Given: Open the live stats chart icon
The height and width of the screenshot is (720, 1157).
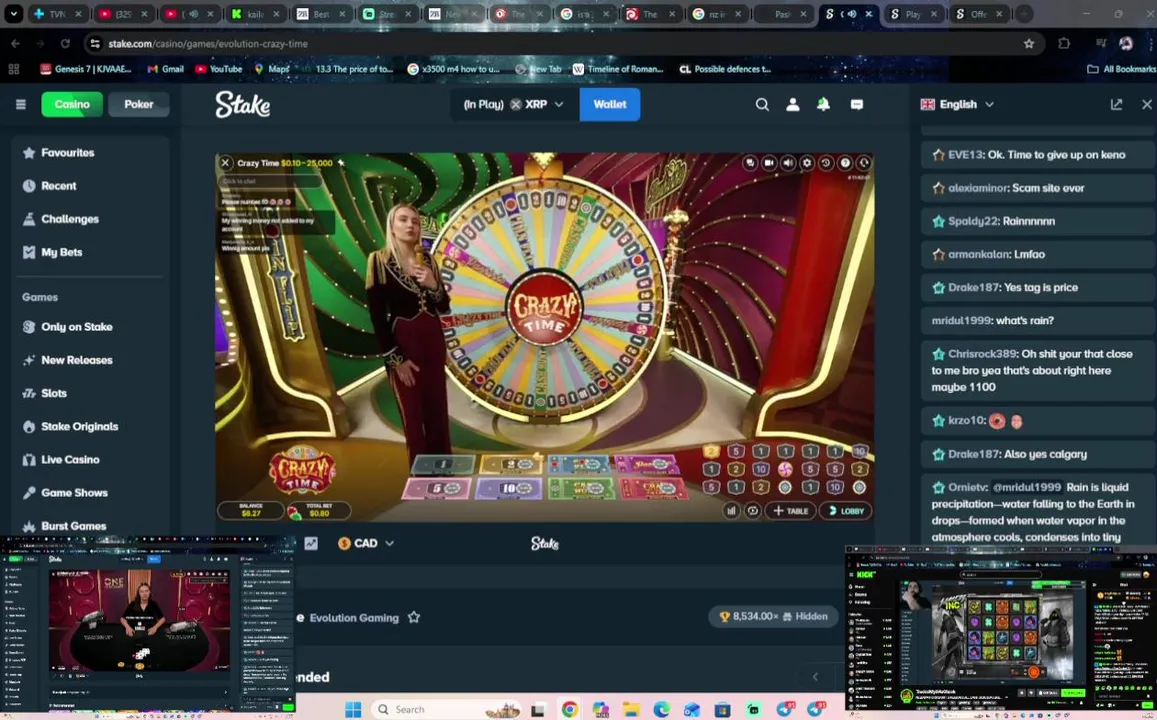Looking at the screenshot, I should pos(311,544).
